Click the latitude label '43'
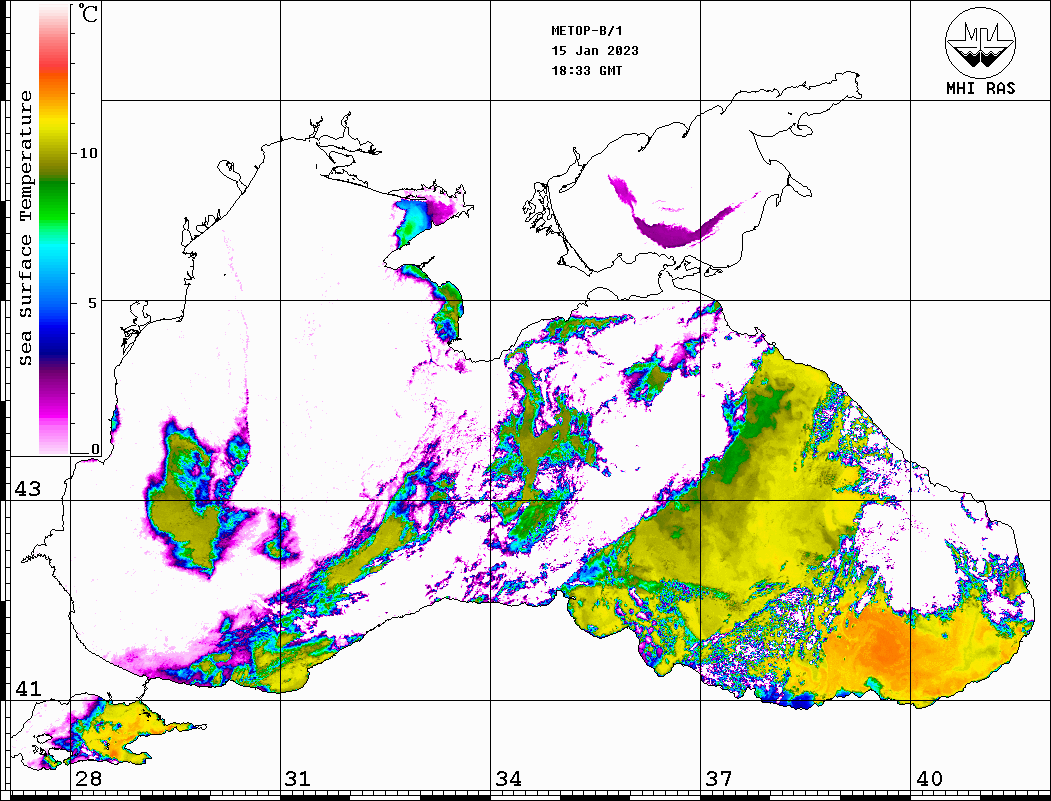This screenshot has height=801, width=1051. coord(27,489)
